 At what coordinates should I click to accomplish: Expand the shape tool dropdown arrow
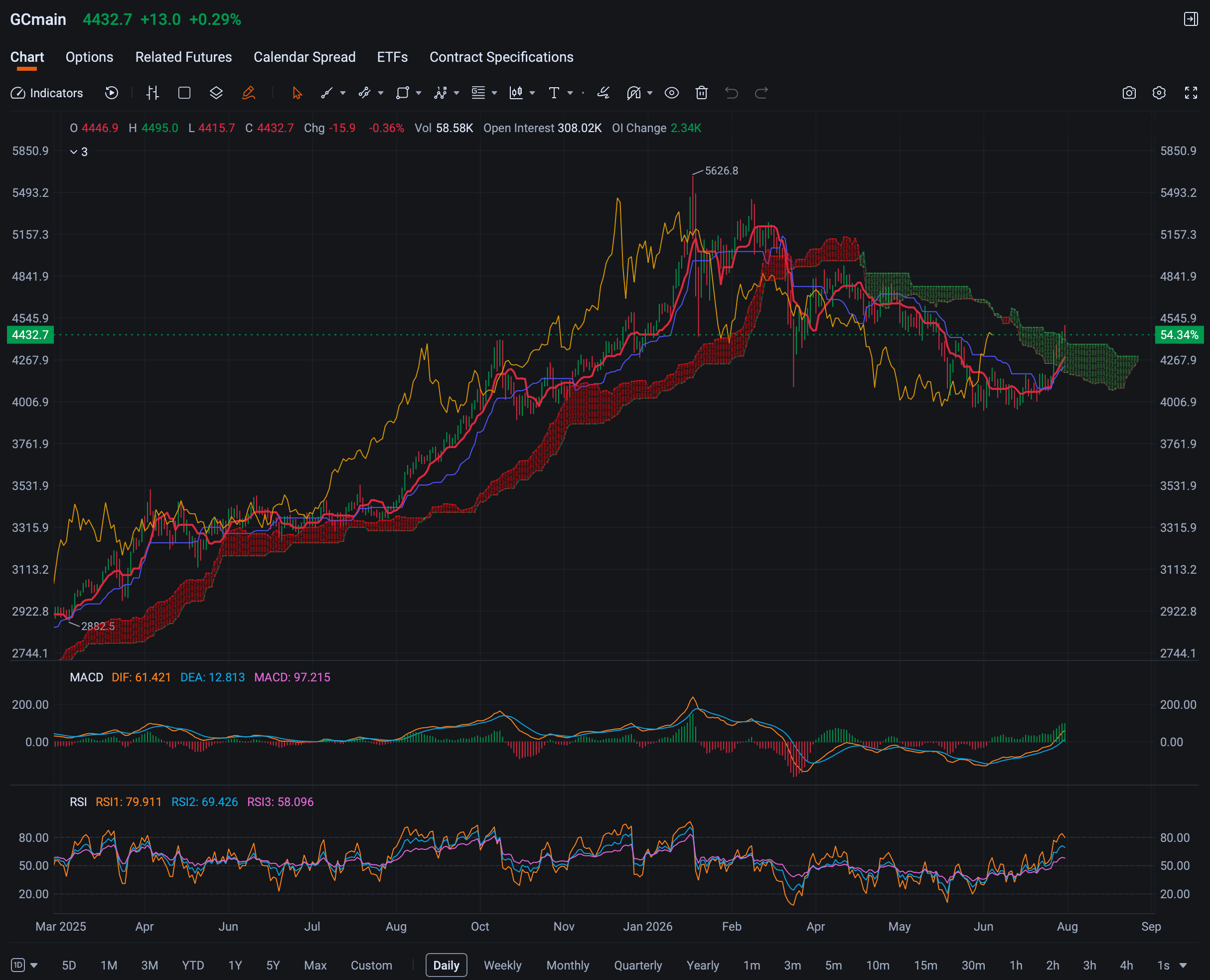(x=419, y=93)
